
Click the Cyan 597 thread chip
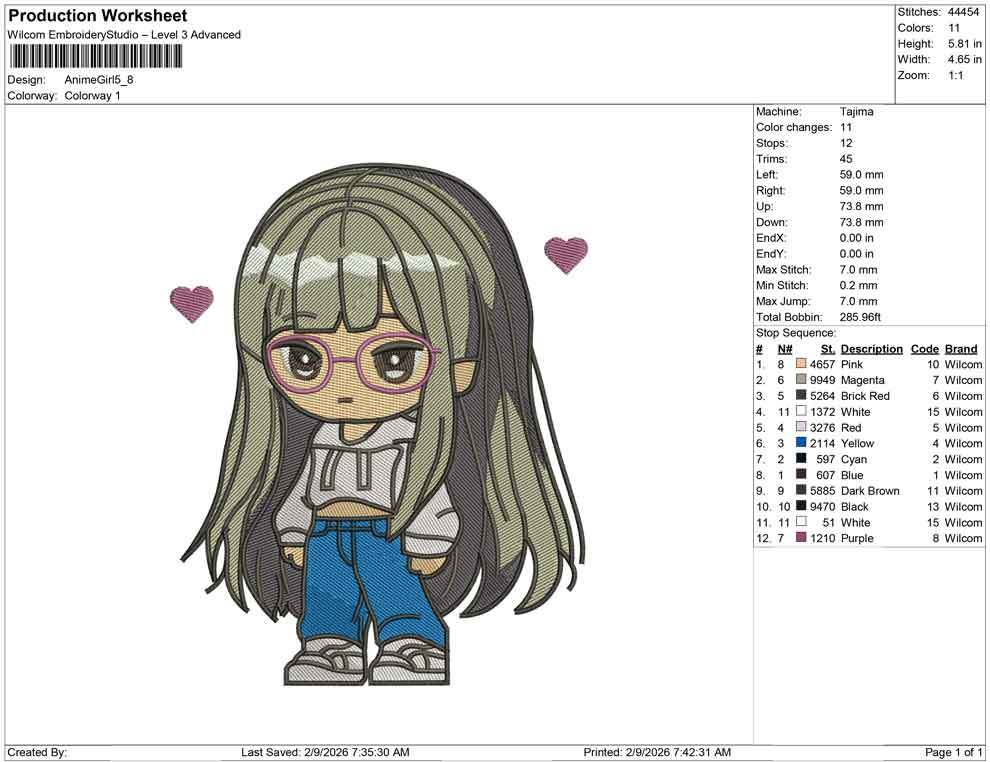coord(800,459)
